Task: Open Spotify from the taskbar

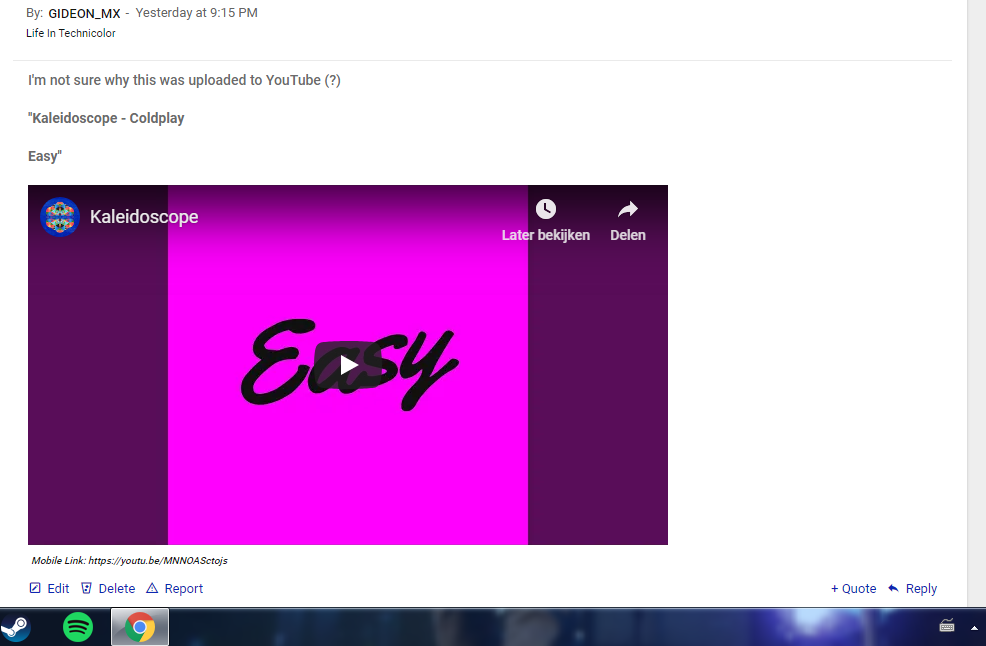Action: (x=78, y=627)
